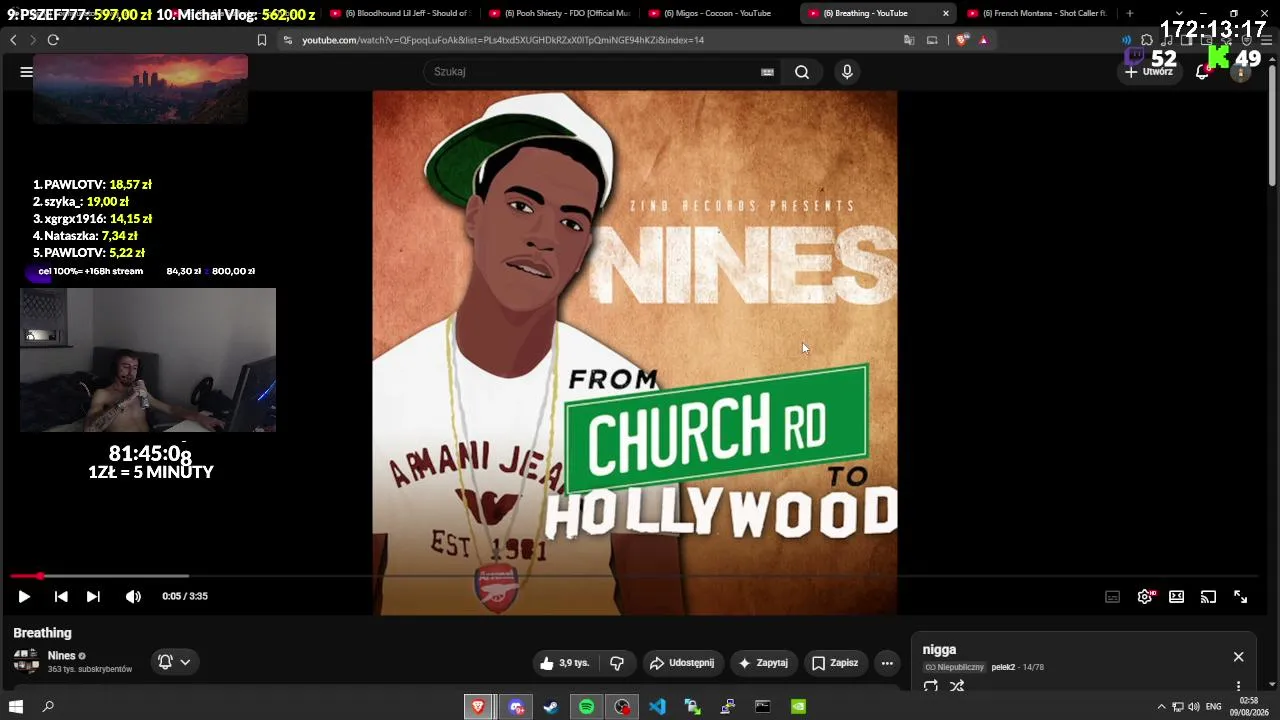Close the playlist panel
Viewport: 1280px width, 720px height.
[x=1238, y=657]
